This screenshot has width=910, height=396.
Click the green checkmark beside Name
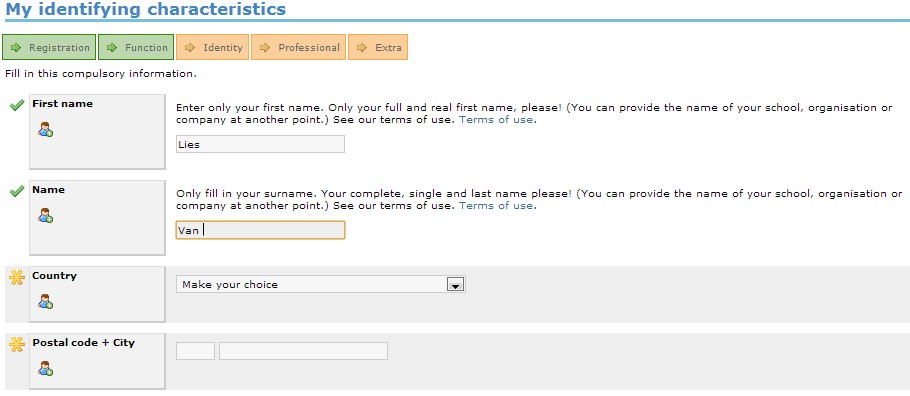(17, 191)
